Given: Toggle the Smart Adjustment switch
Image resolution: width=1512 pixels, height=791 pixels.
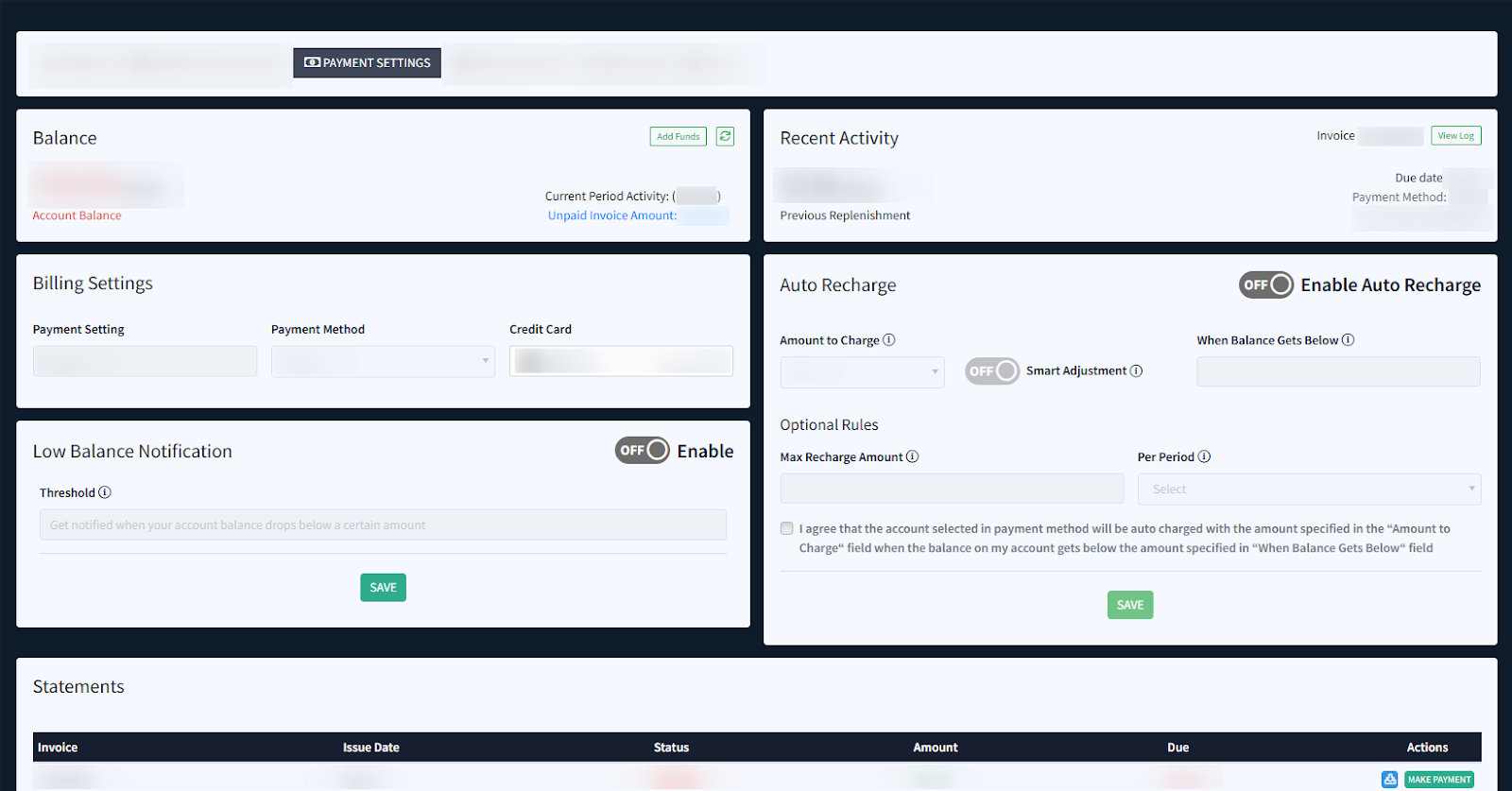Looking at the screenshot, I should (991, 371).
